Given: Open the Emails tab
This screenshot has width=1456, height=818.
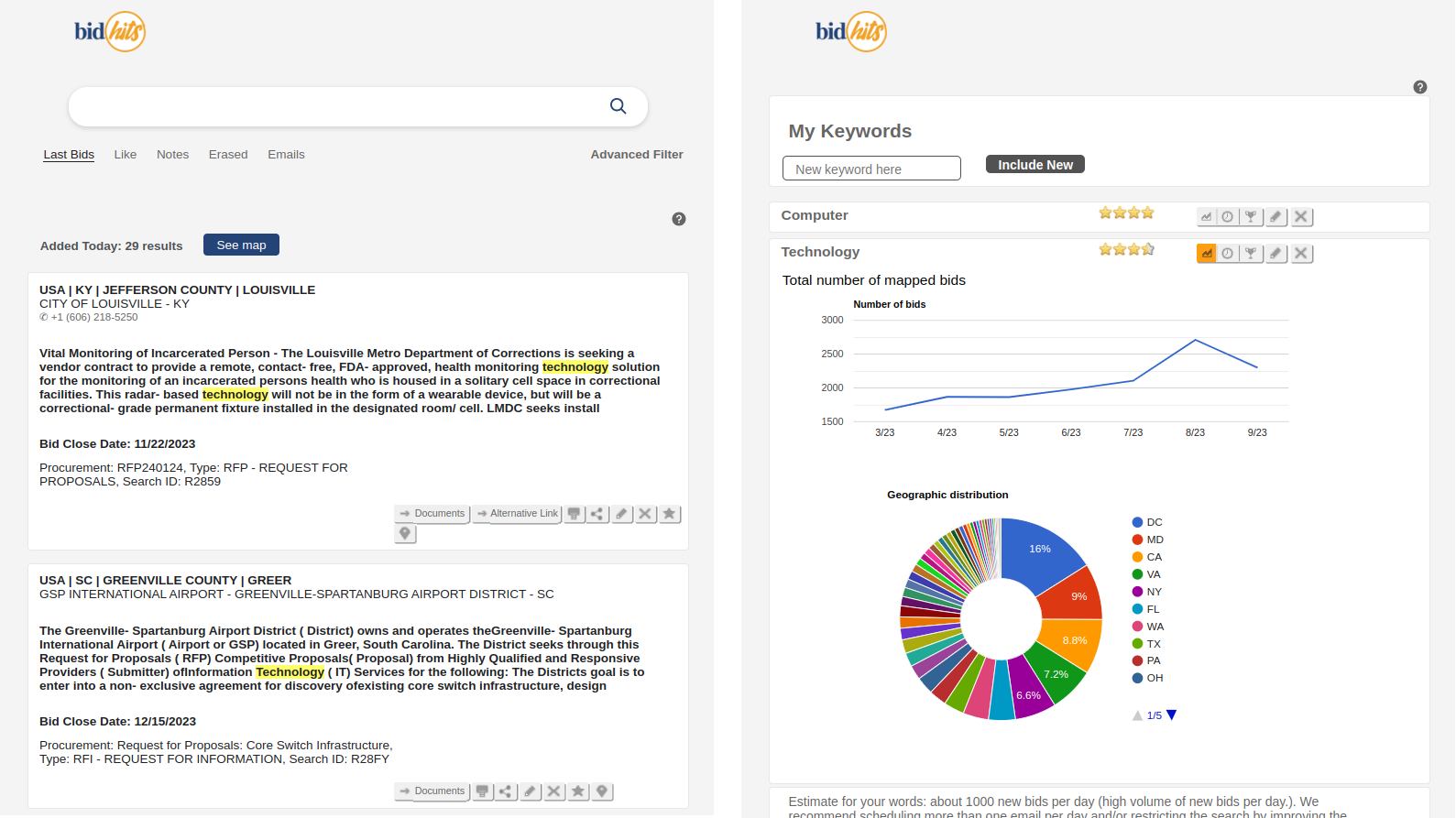Looking at the screenshot, I should 286,155.
